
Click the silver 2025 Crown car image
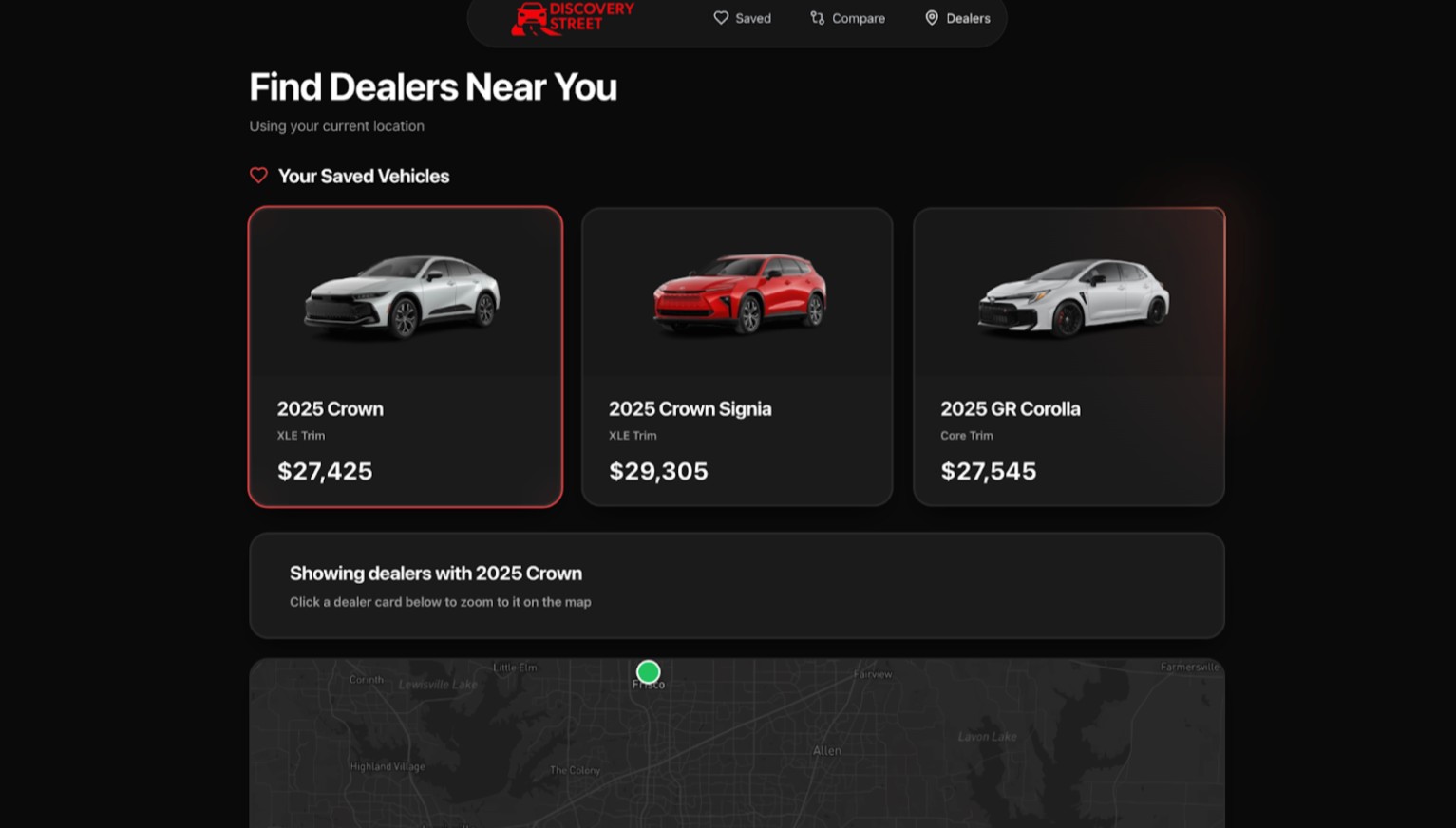[402, 296]
